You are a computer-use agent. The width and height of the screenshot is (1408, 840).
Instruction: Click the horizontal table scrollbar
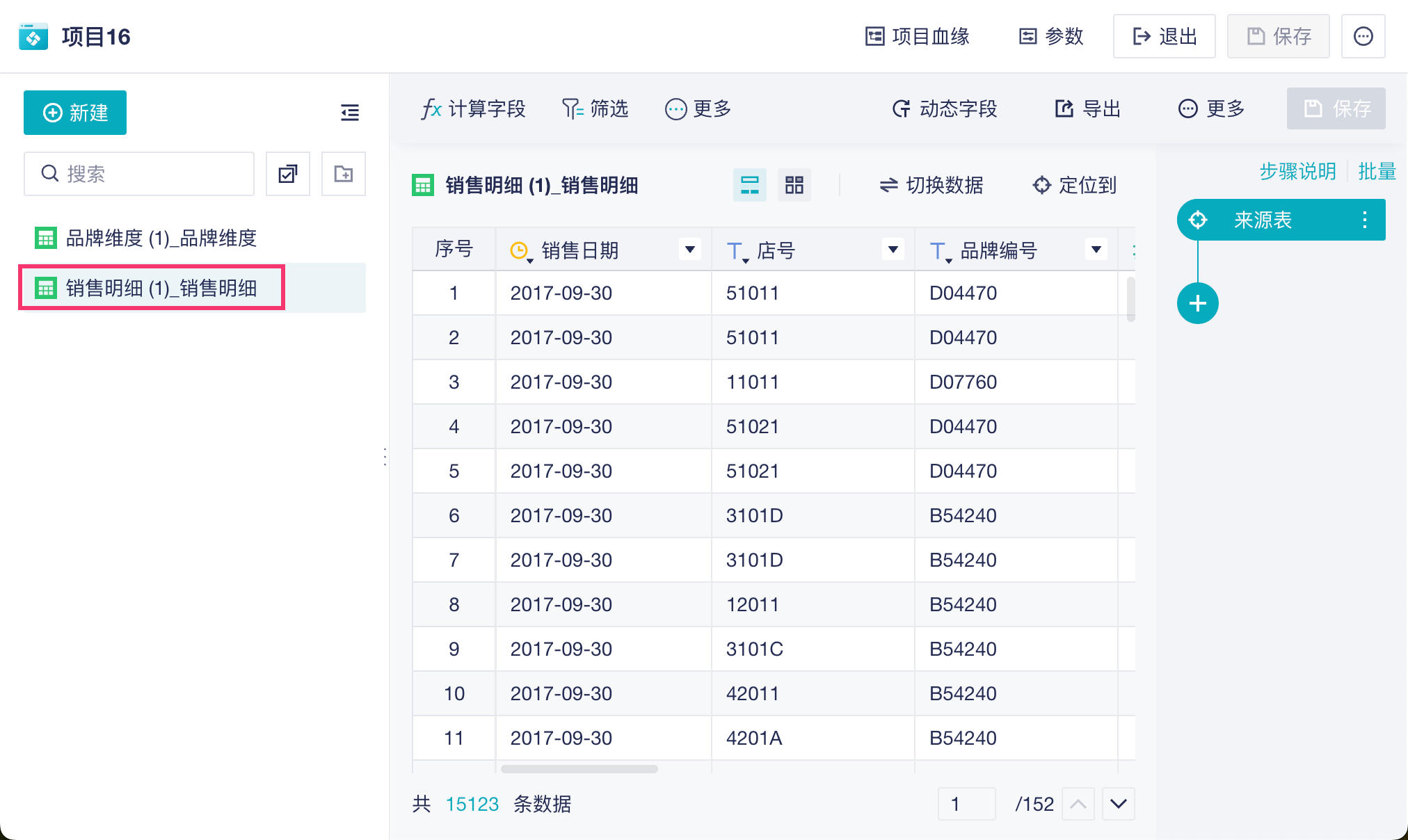point(579,769)
